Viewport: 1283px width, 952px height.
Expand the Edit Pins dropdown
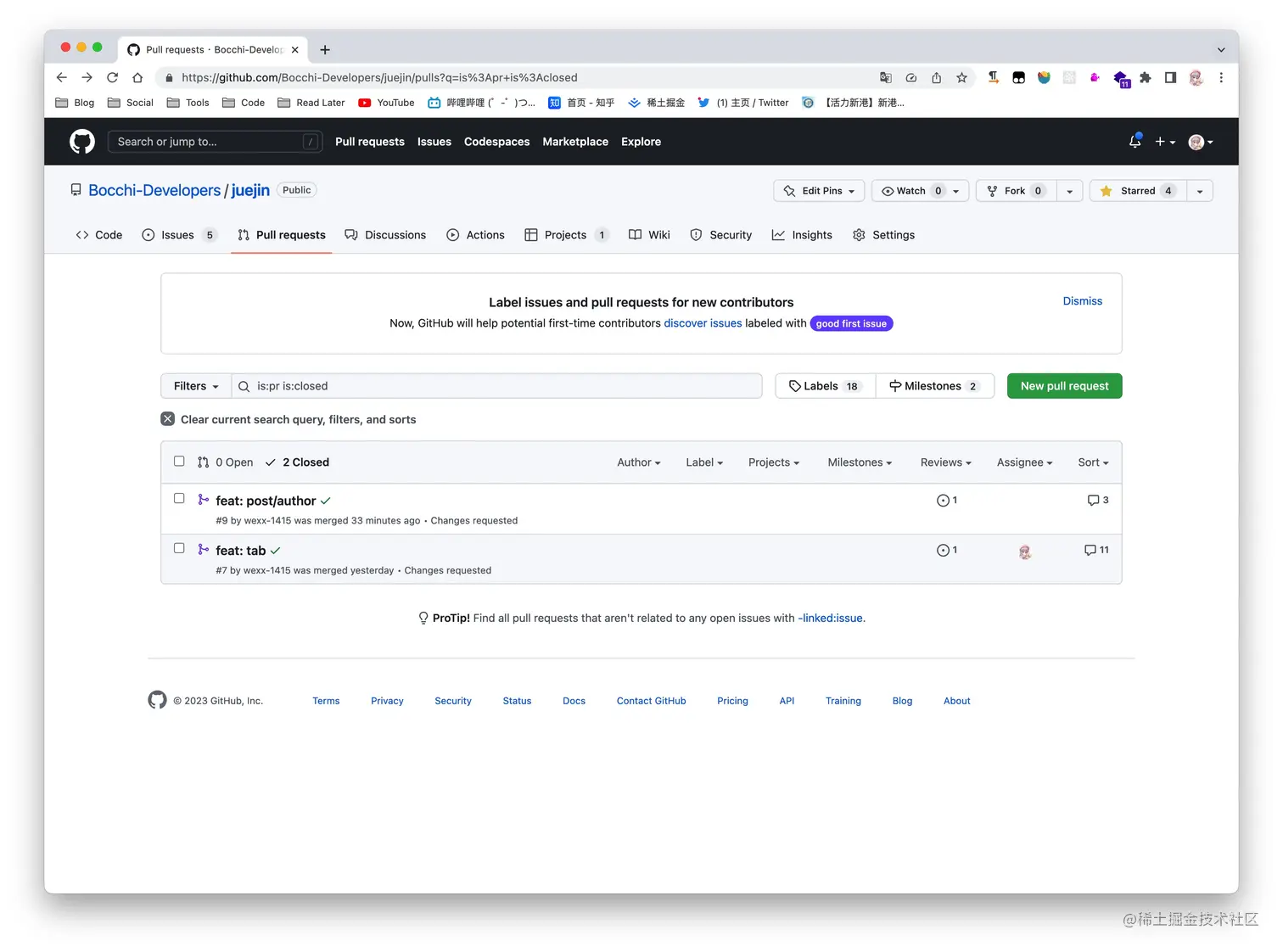point(819,191)
